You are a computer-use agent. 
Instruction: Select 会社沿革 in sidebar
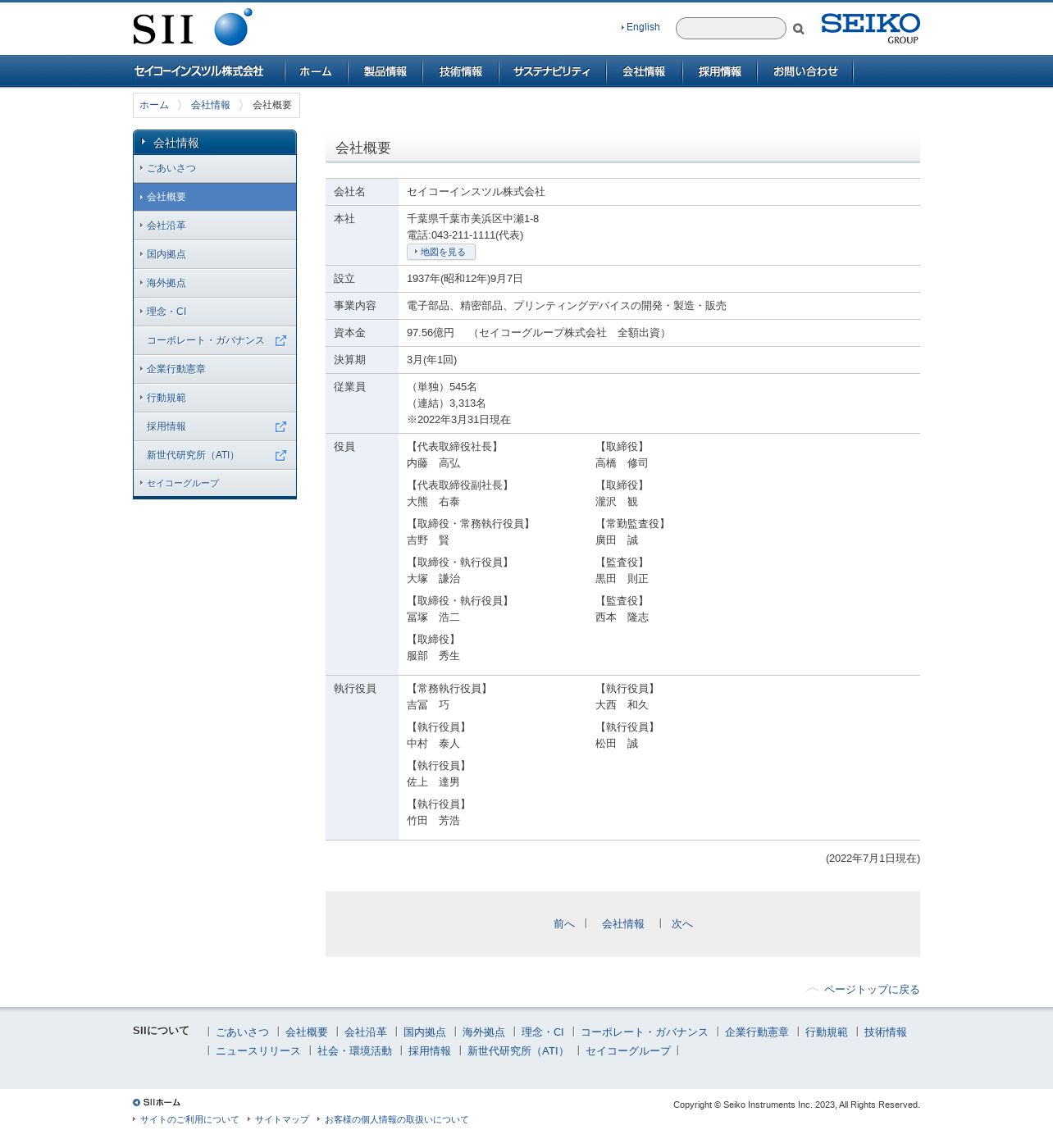tap(215, 225)
